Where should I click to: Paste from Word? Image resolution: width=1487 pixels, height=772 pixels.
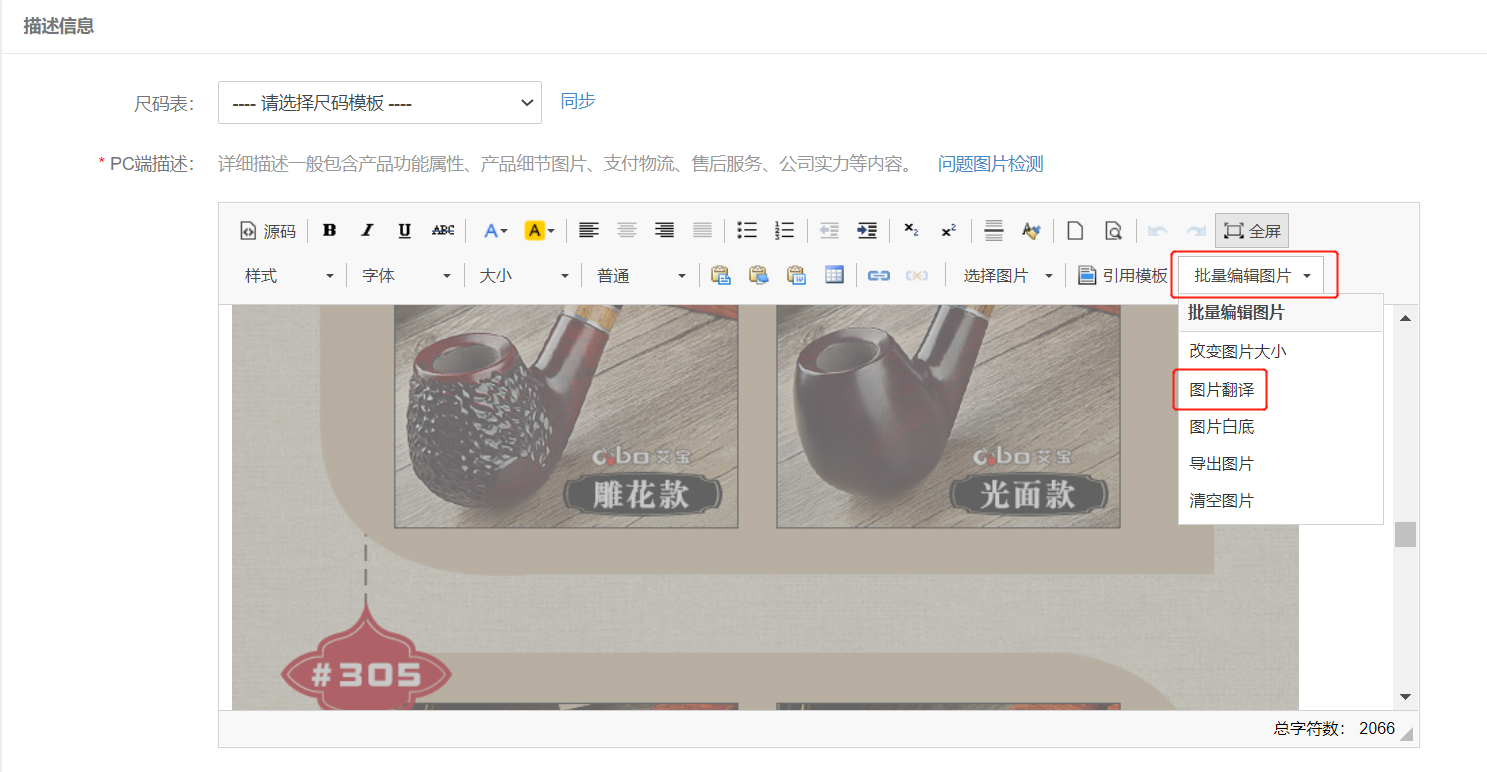(x=797, y=276)
